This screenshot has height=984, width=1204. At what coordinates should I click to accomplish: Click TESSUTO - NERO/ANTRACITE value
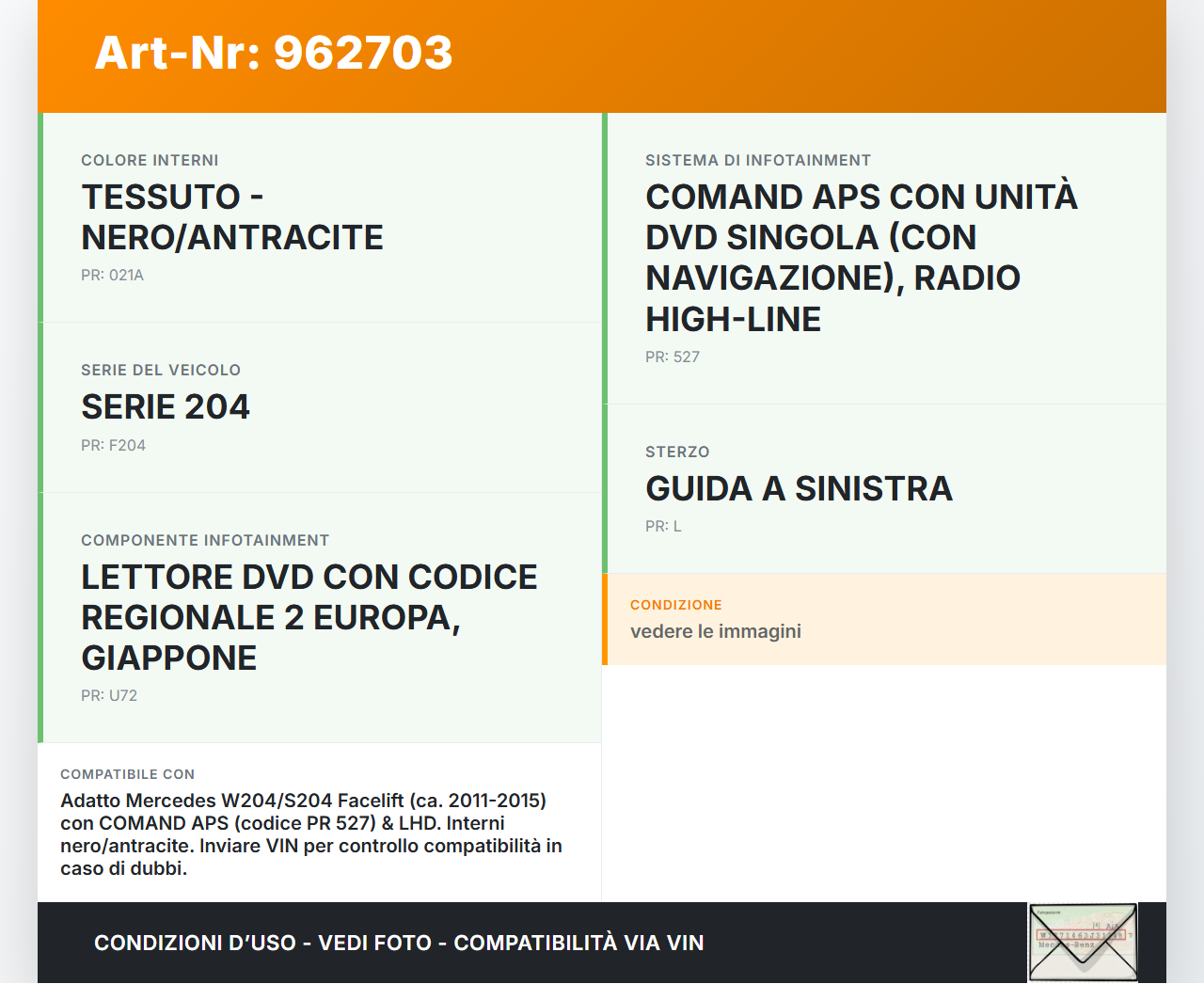click(x=232, y=217)
